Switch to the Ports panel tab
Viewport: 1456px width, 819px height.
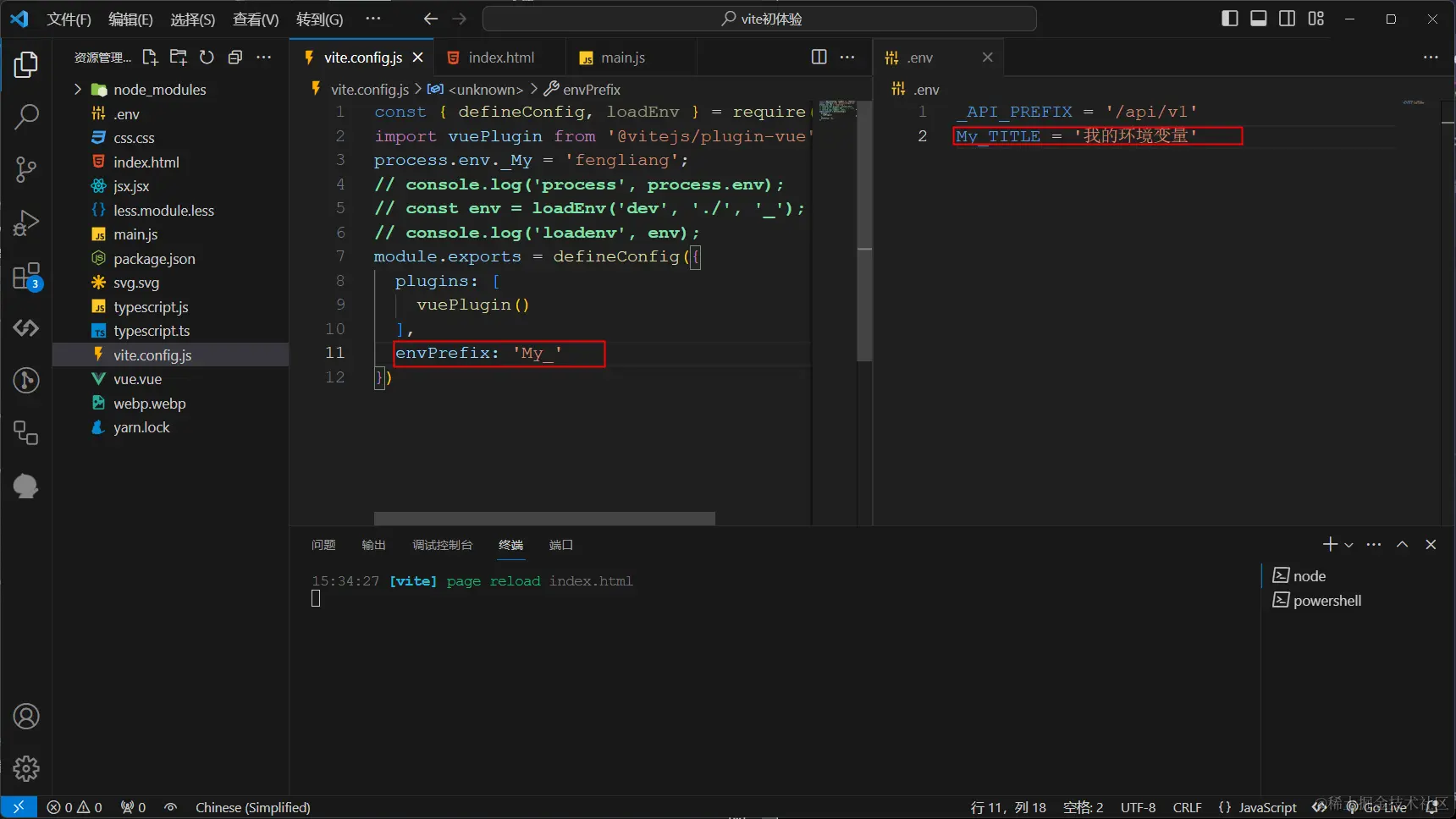point(560,545)
